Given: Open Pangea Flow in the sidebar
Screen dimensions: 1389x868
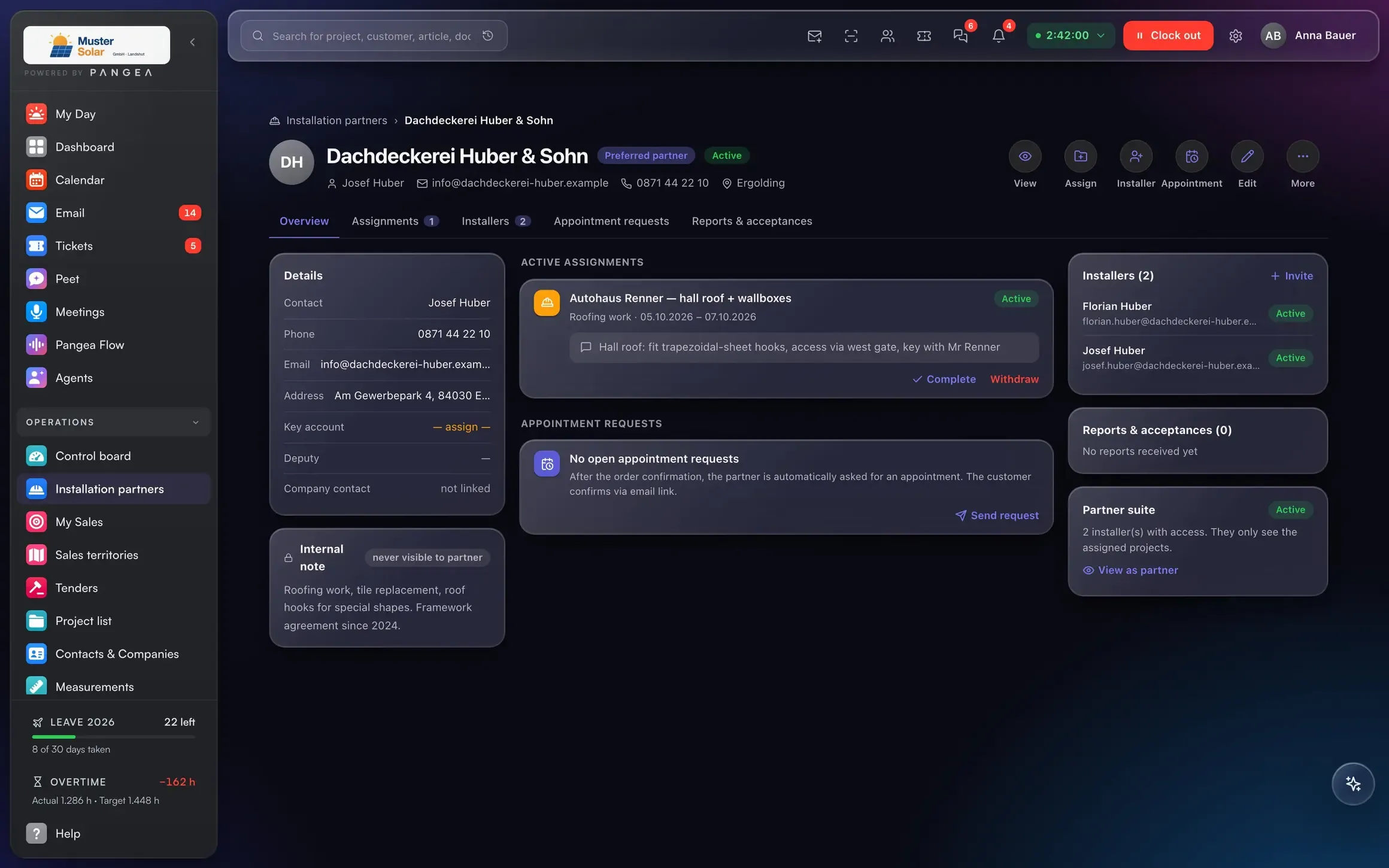Looking at the screenshot, I should tap(114, 345).
